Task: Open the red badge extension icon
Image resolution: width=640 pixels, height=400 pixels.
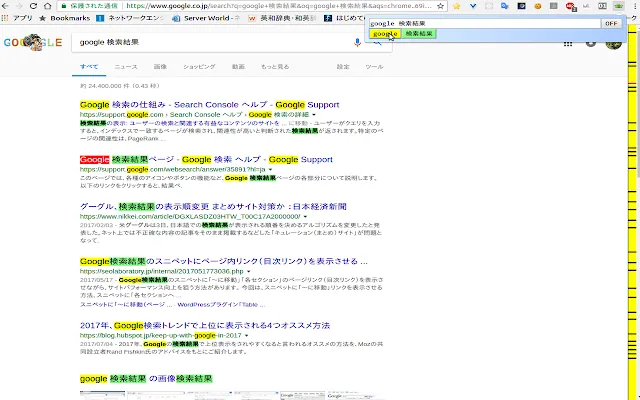Action: [x=571, y=6]
